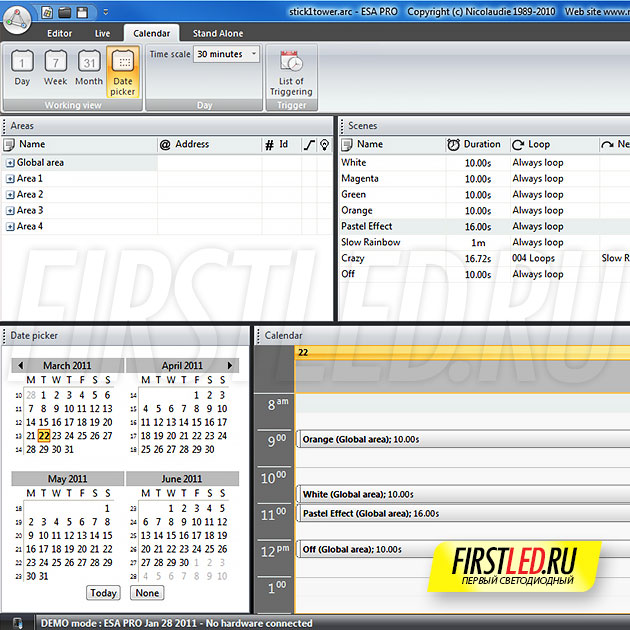Click the hardware device icon in status bar
This screenshot has width=630, height=630.
[x=17, y=622]
